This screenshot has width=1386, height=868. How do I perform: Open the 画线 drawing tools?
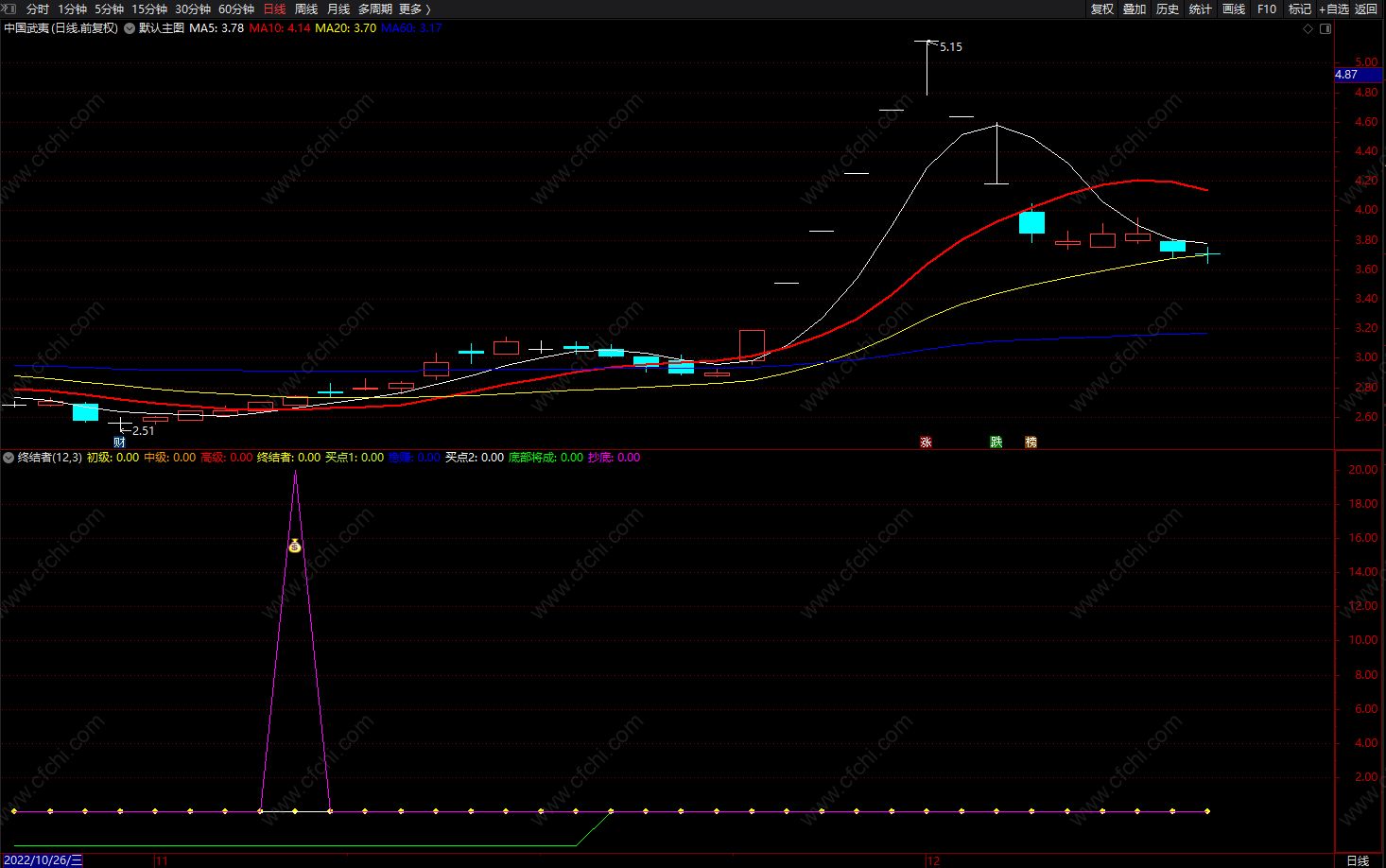1234,9
